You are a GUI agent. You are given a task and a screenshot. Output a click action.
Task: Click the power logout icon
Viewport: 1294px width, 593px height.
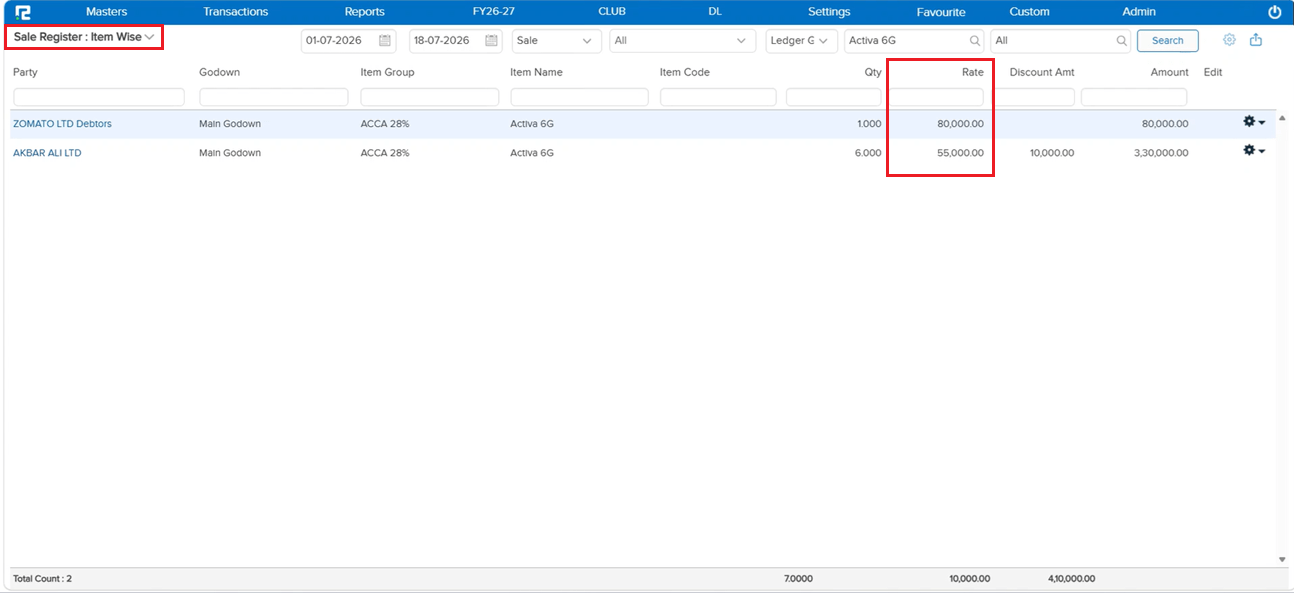pos(1274,13)
